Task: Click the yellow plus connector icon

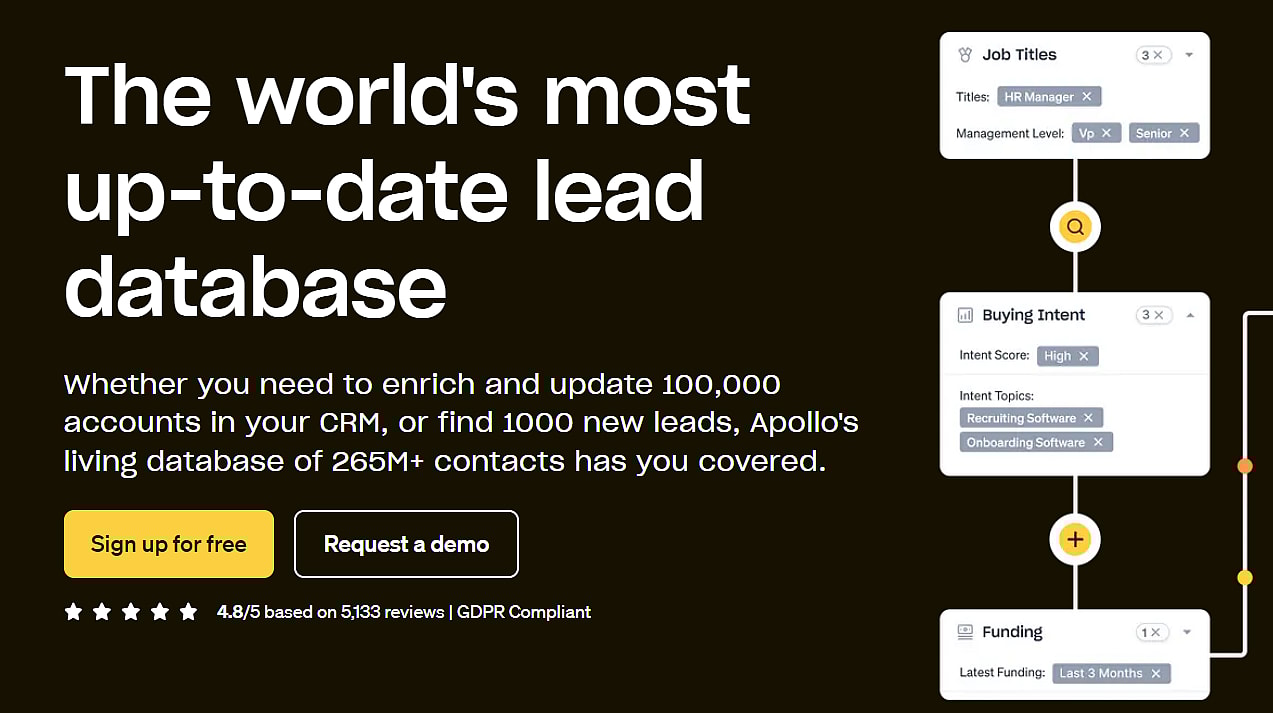Action: 1075,540
